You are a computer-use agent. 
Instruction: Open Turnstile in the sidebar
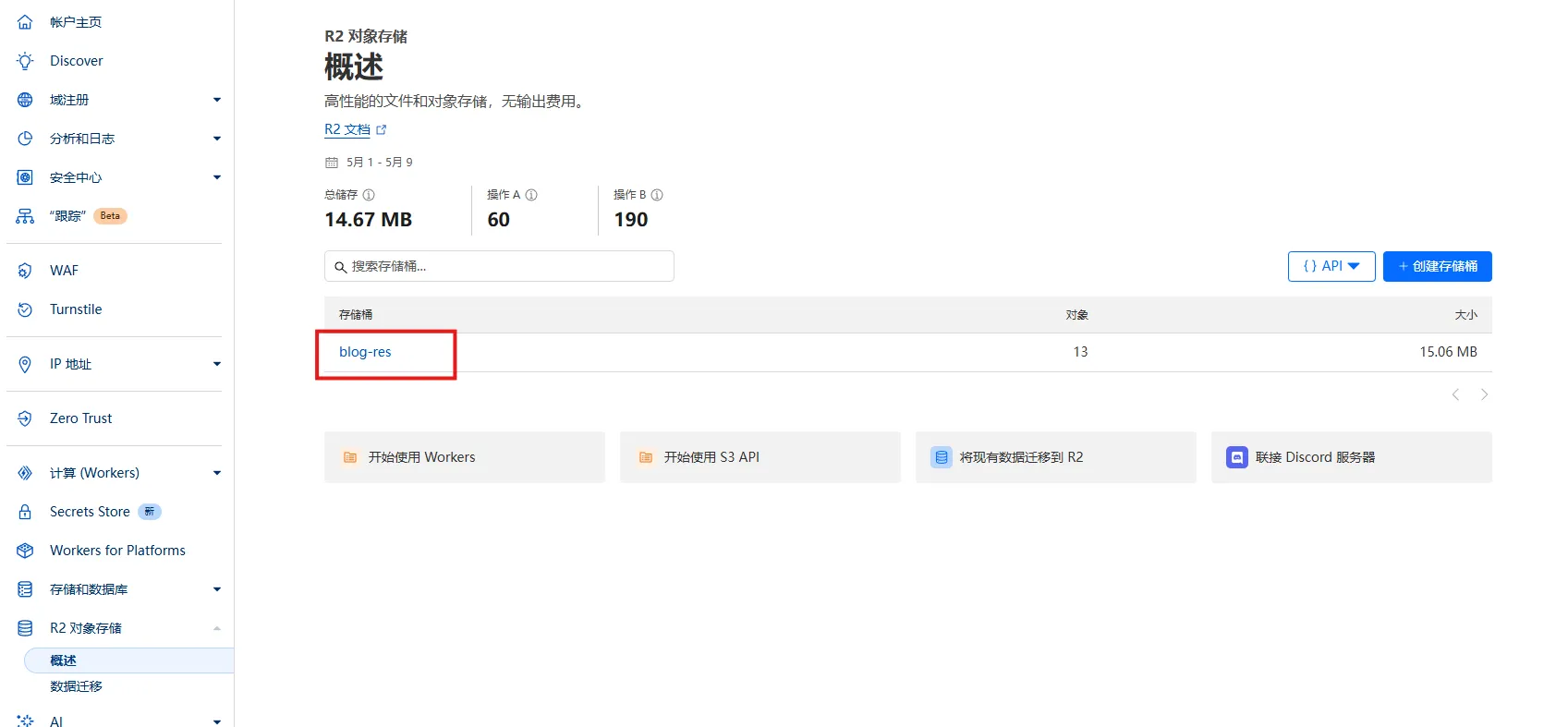tap(76, 309)
